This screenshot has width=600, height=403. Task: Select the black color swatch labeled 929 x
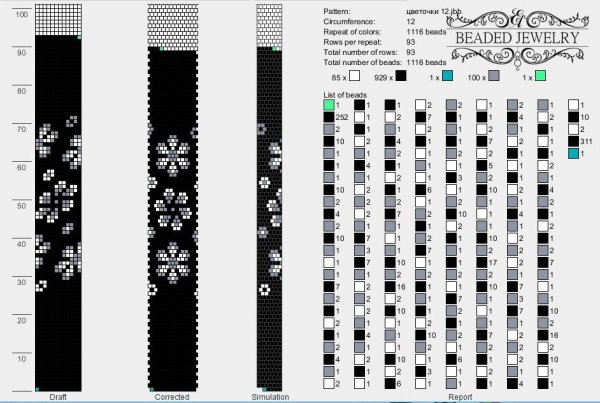point(400,76)
